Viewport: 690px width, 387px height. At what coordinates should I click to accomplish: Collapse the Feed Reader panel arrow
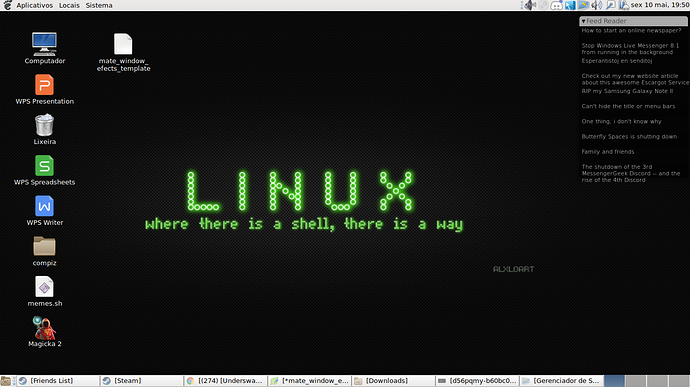(x=584, y=21)
